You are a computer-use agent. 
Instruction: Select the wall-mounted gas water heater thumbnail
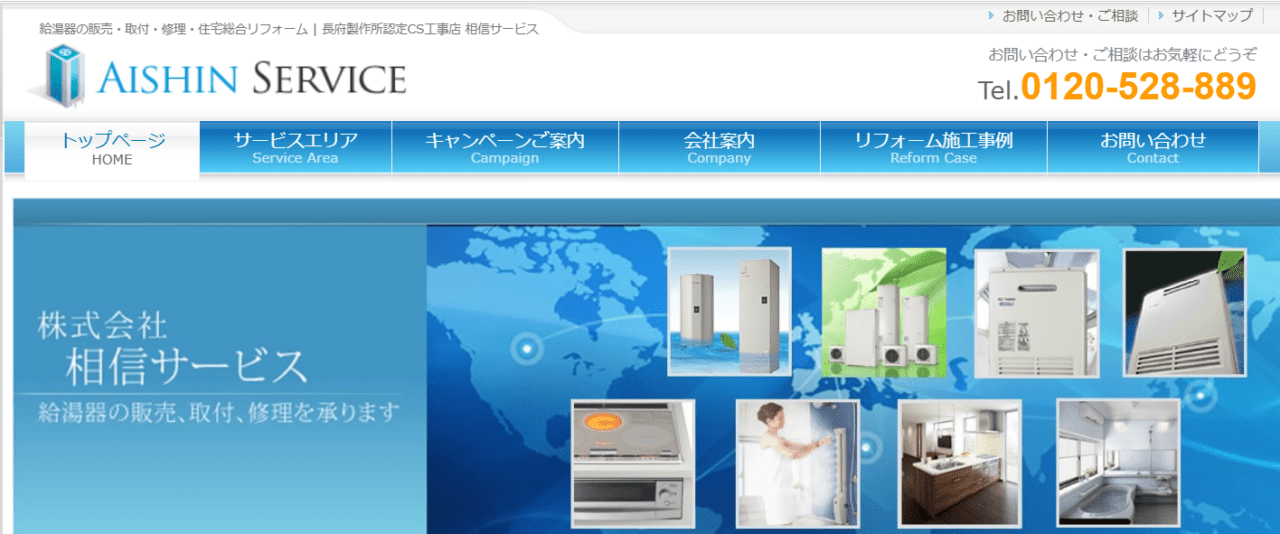1036,313
